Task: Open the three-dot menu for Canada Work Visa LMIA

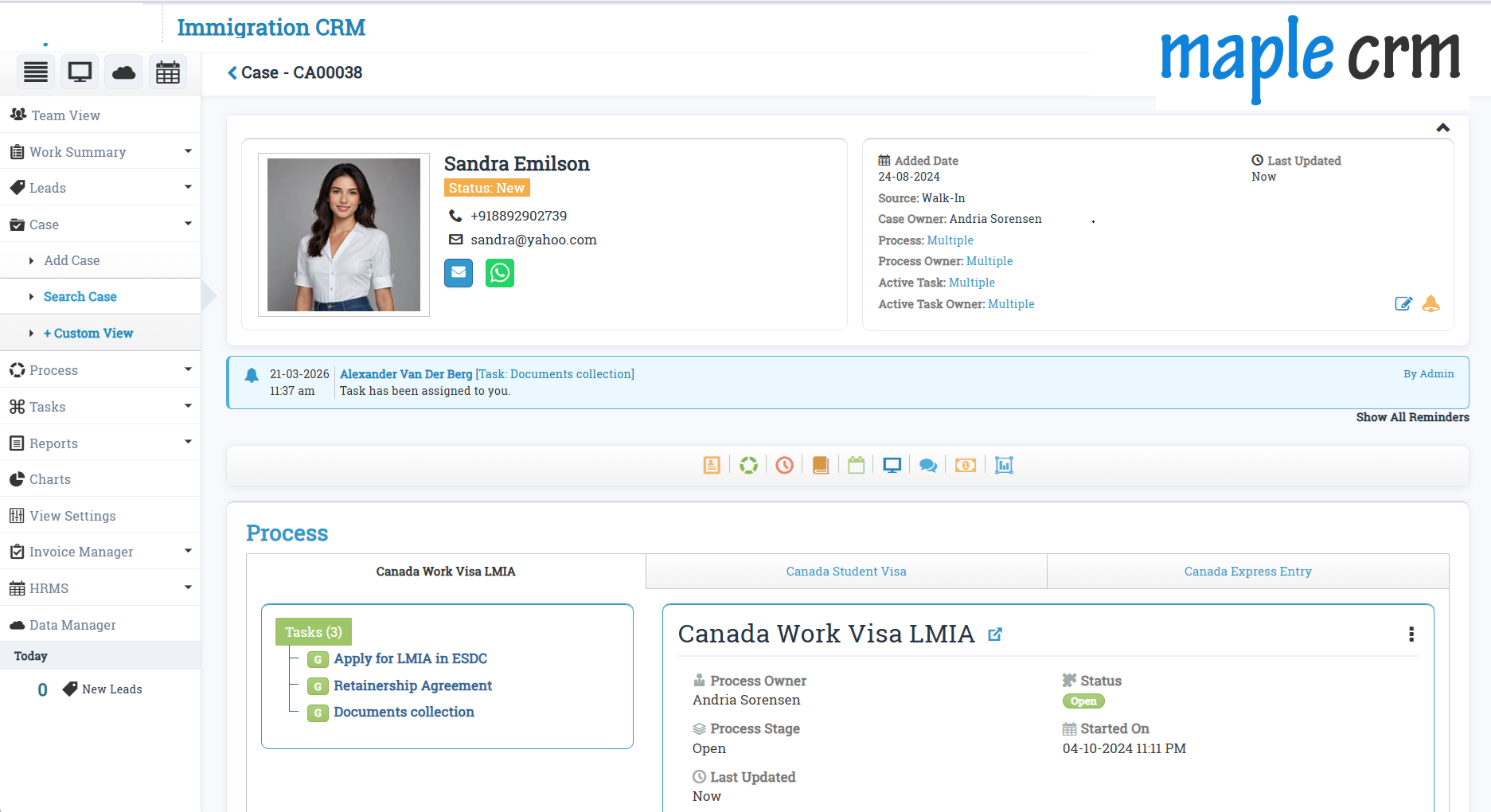Action: tap(1411, 634)
